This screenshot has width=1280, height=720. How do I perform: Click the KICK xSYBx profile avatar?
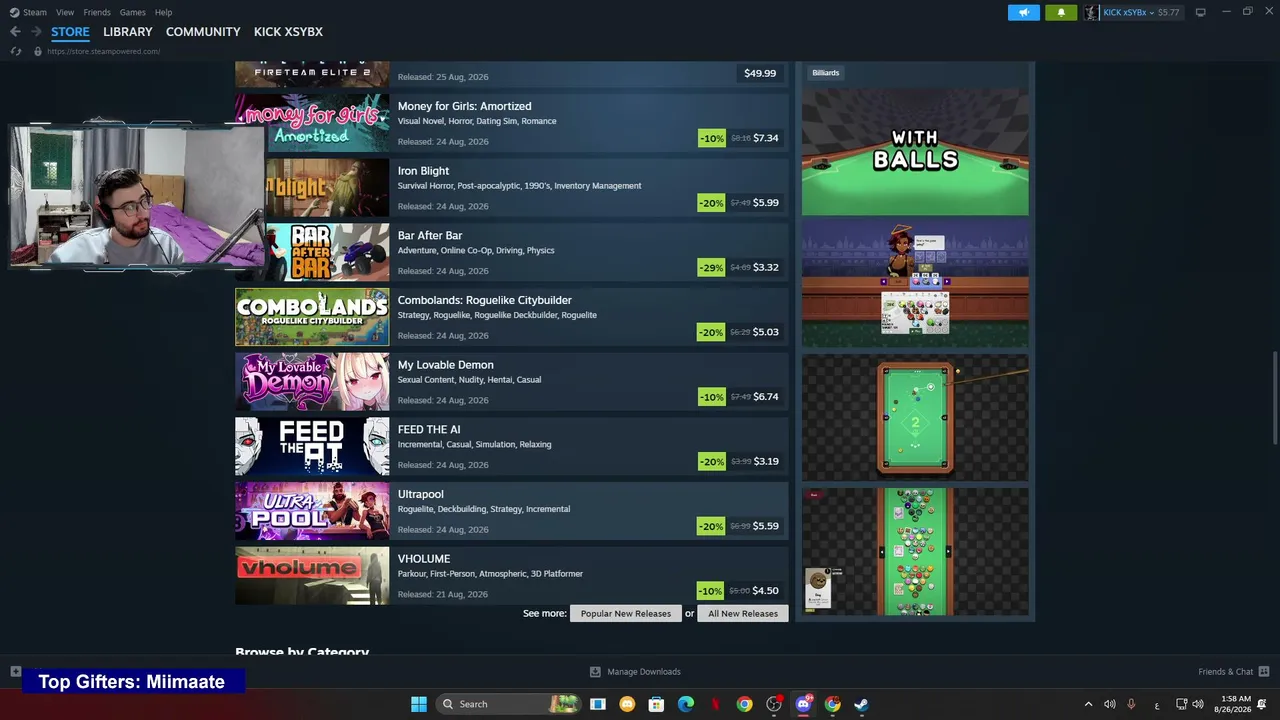pos(1091,12)
